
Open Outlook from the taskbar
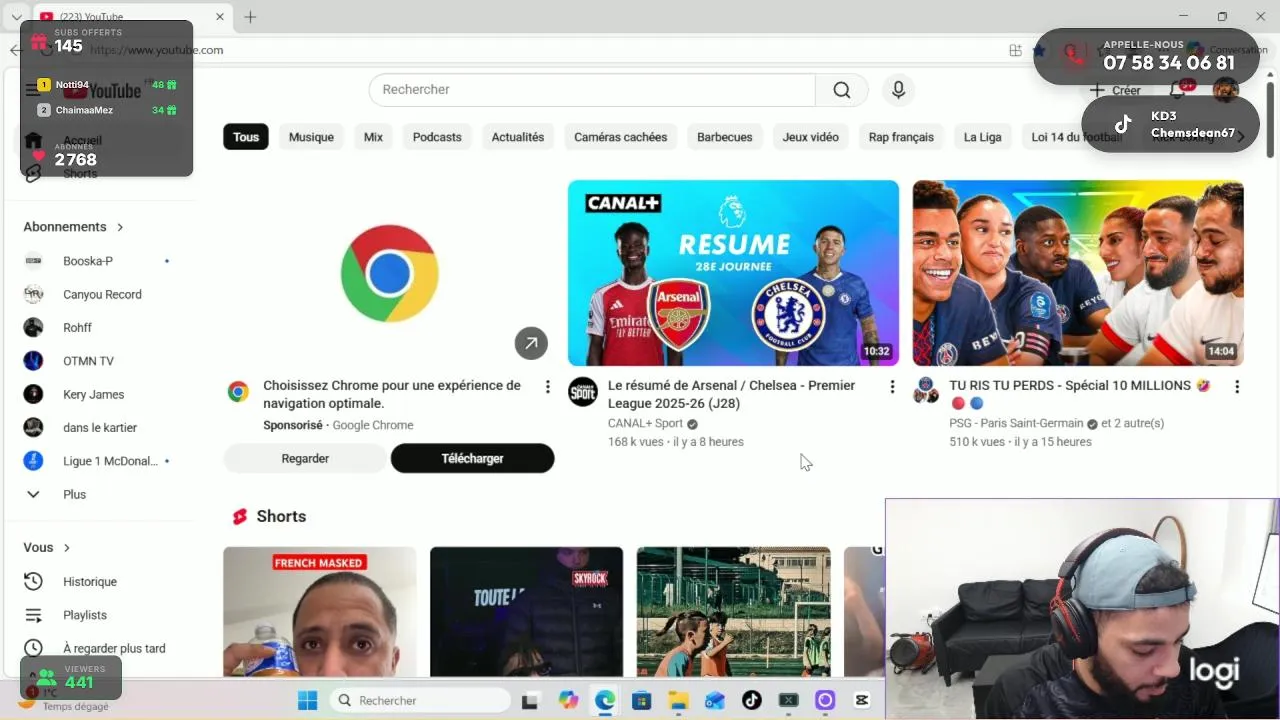715,701
